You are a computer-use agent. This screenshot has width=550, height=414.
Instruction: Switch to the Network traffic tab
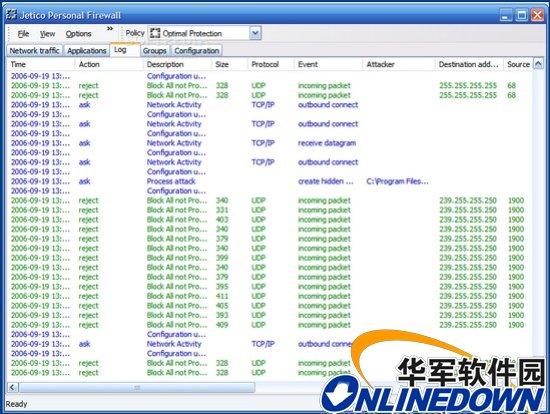coord(34,51)
